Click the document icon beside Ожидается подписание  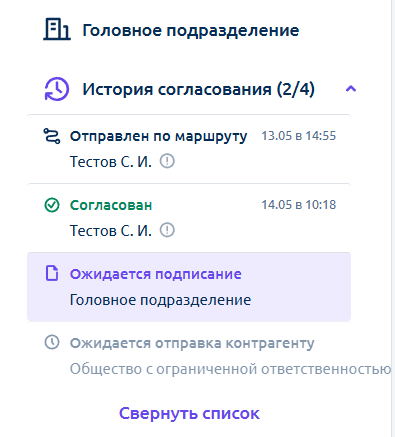(x=52, y=274)
